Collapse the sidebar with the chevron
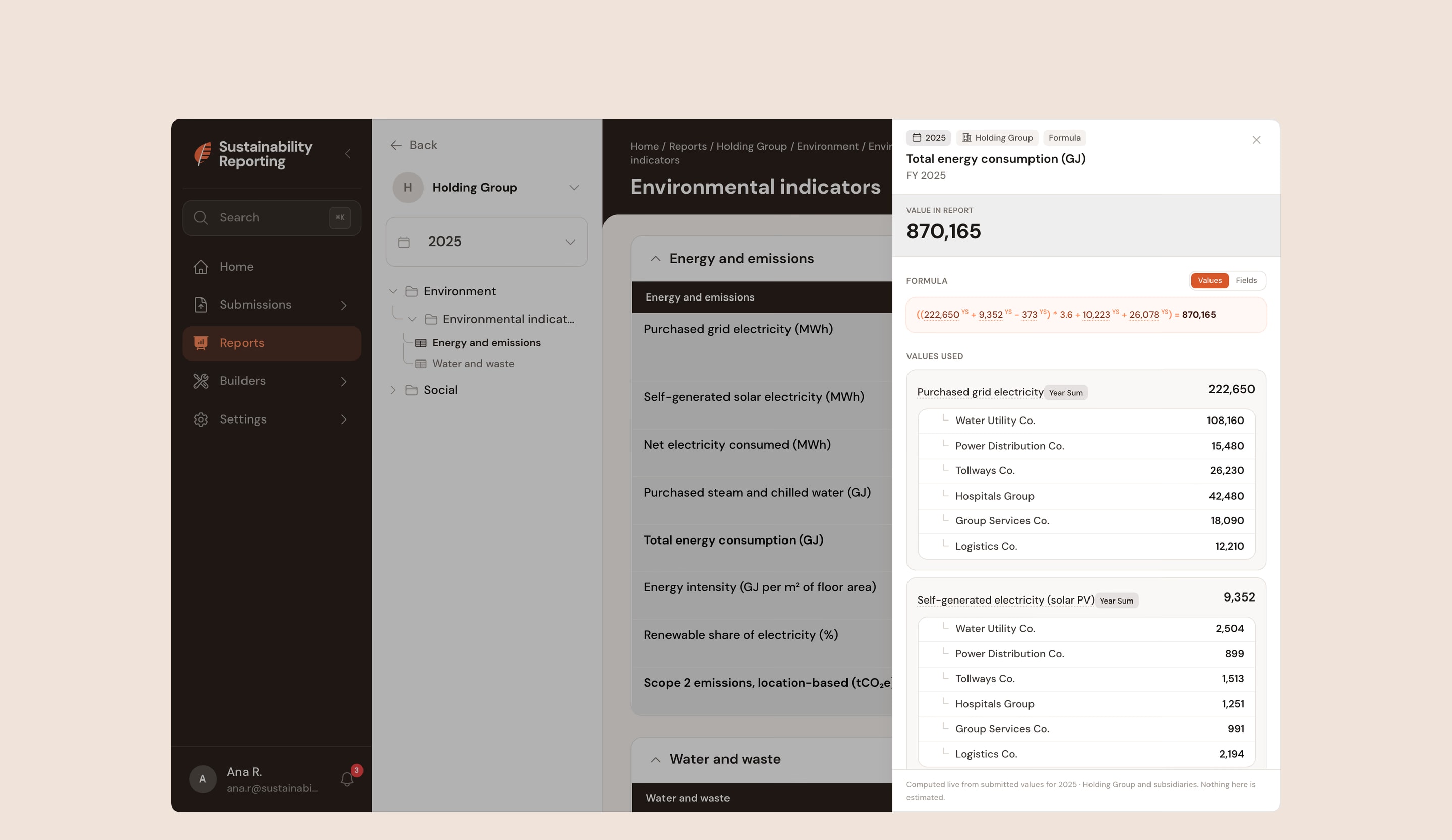Image resolution: width=1452 pixels, height=840 pixels. tap(347, 154)
